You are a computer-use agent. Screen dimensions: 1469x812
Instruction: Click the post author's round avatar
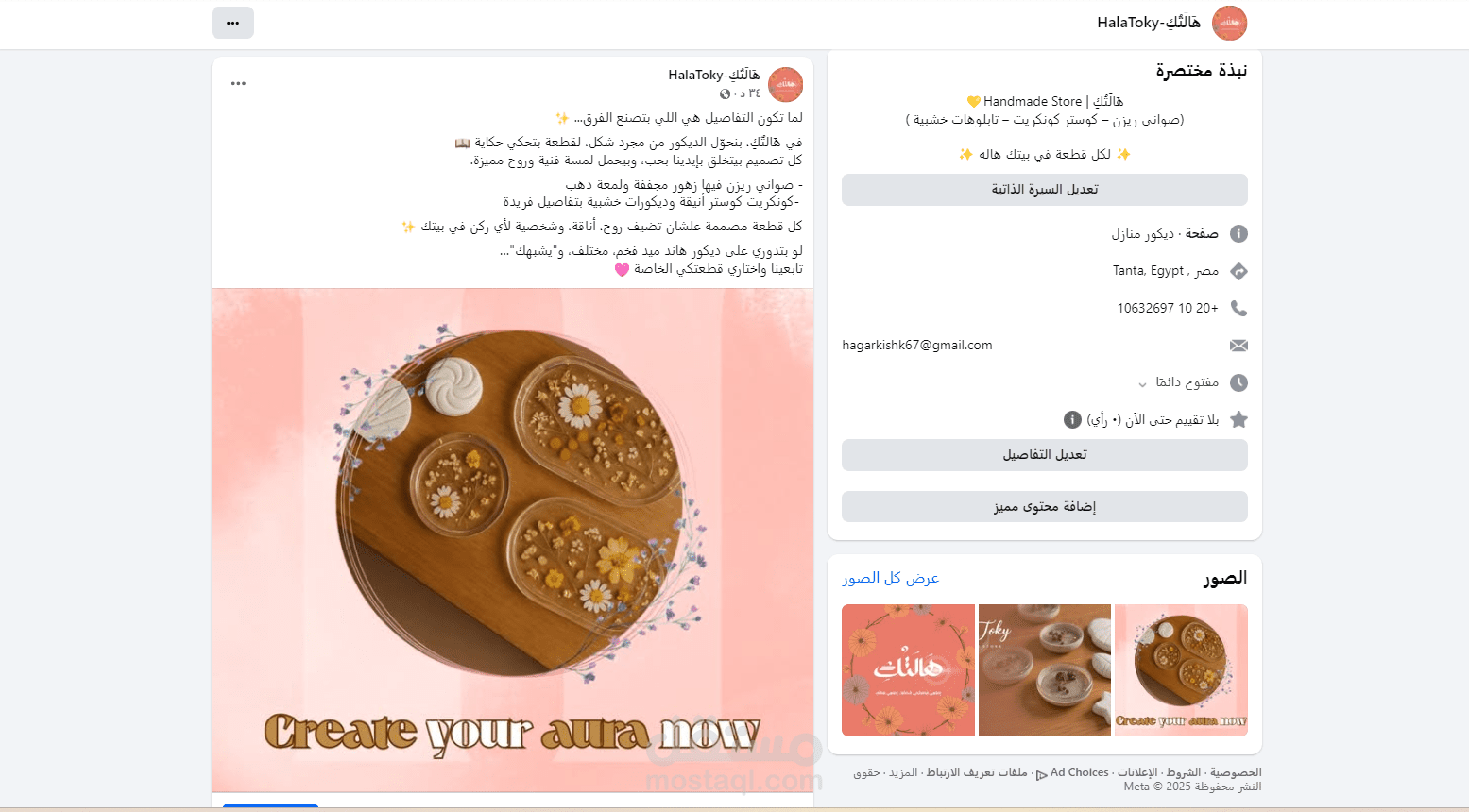pos(785,84)
